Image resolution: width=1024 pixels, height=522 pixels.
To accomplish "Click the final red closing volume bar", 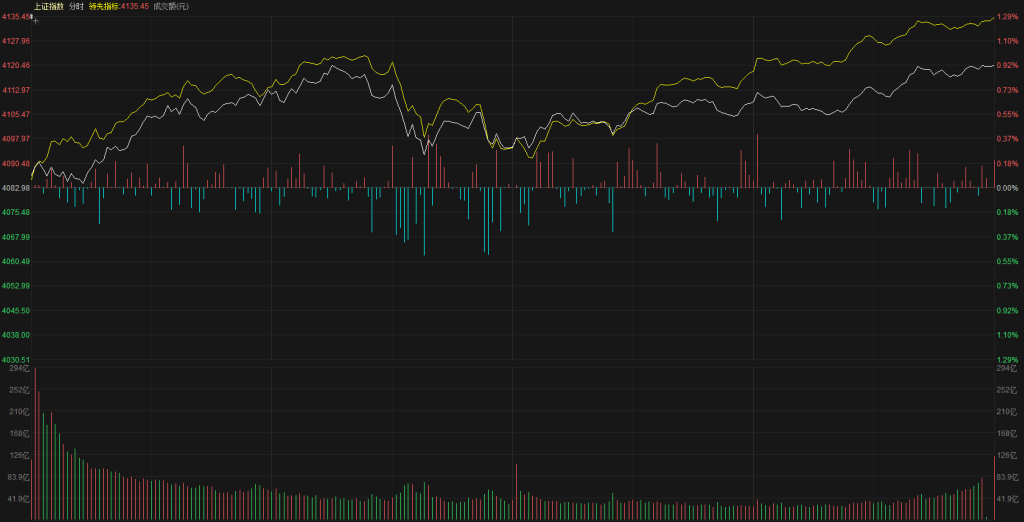I will pos(993,487).
